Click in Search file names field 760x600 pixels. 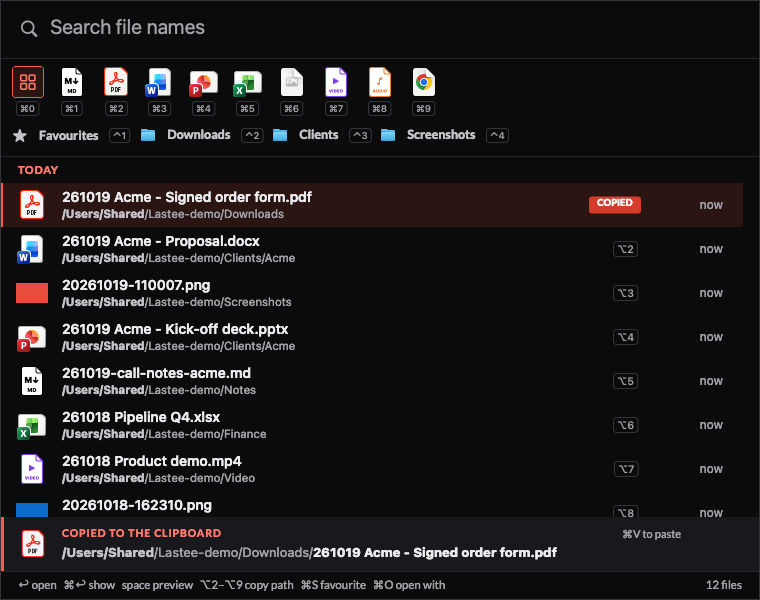click(380, 28)
